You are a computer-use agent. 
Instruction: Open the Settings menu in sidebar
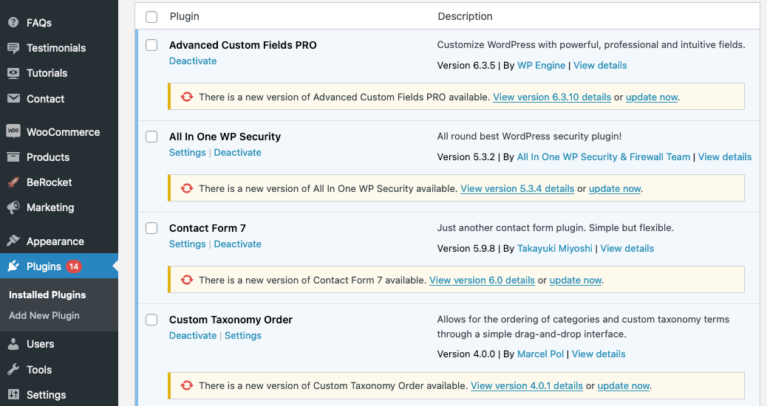click(x=46, y=395)
